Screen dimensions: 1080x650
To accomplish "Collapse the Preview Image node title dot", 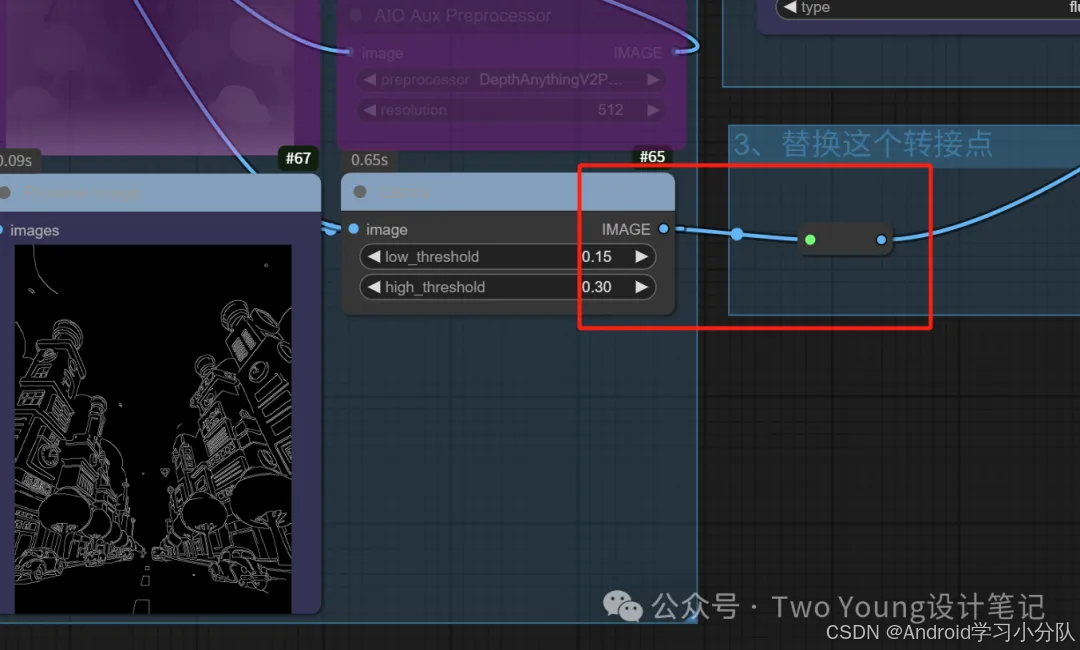I will point(4,192).
